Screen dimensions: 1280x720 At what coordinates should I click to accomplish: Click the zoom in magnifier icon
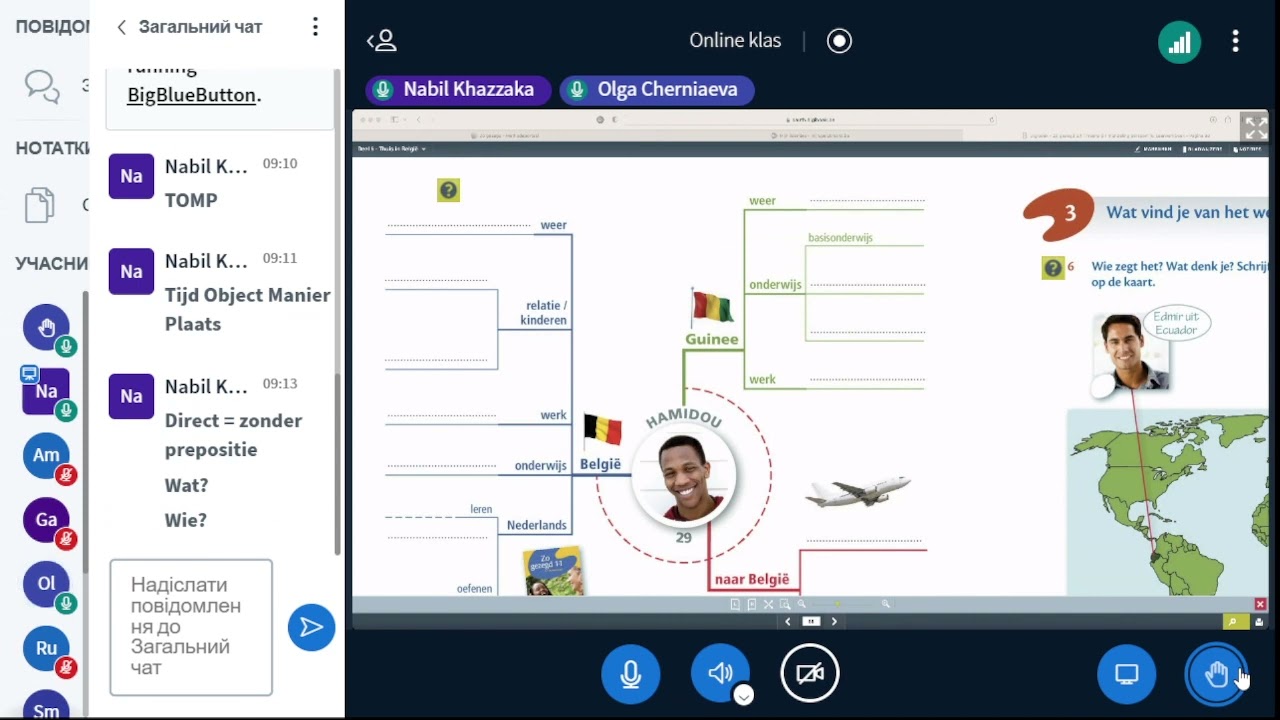click(886, 605)
